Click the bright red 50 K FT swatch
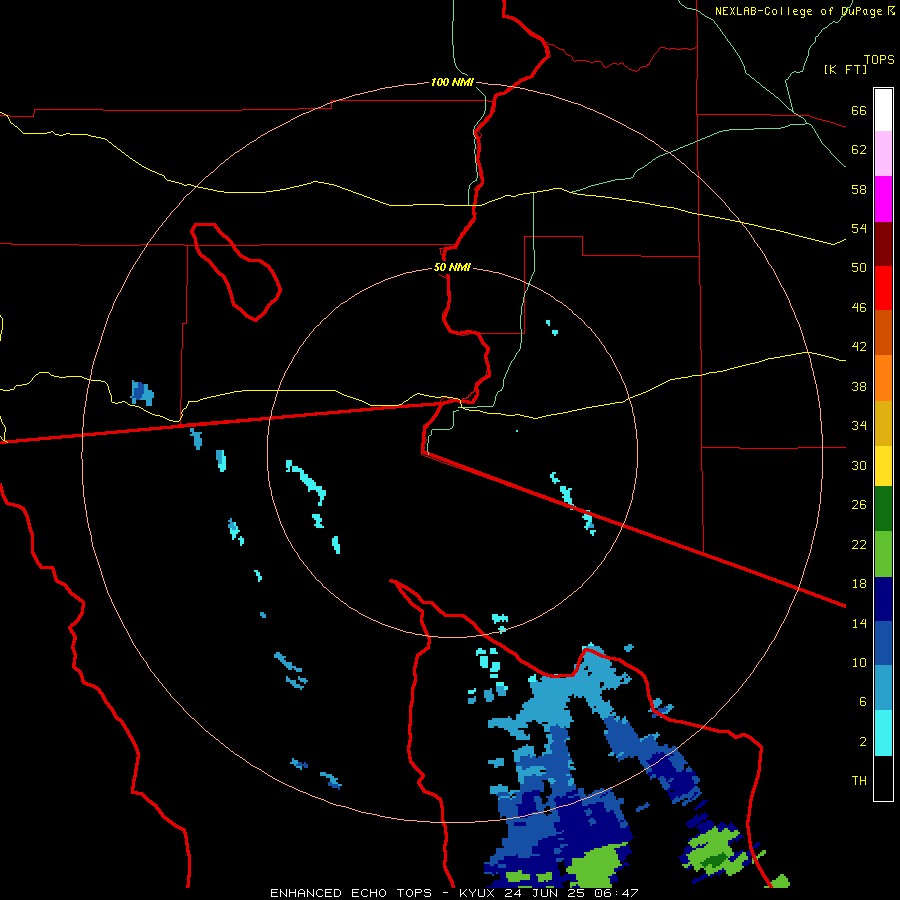The width and height of the screenshot is (900, 900). pyautogui.click(x=883, y=288)
